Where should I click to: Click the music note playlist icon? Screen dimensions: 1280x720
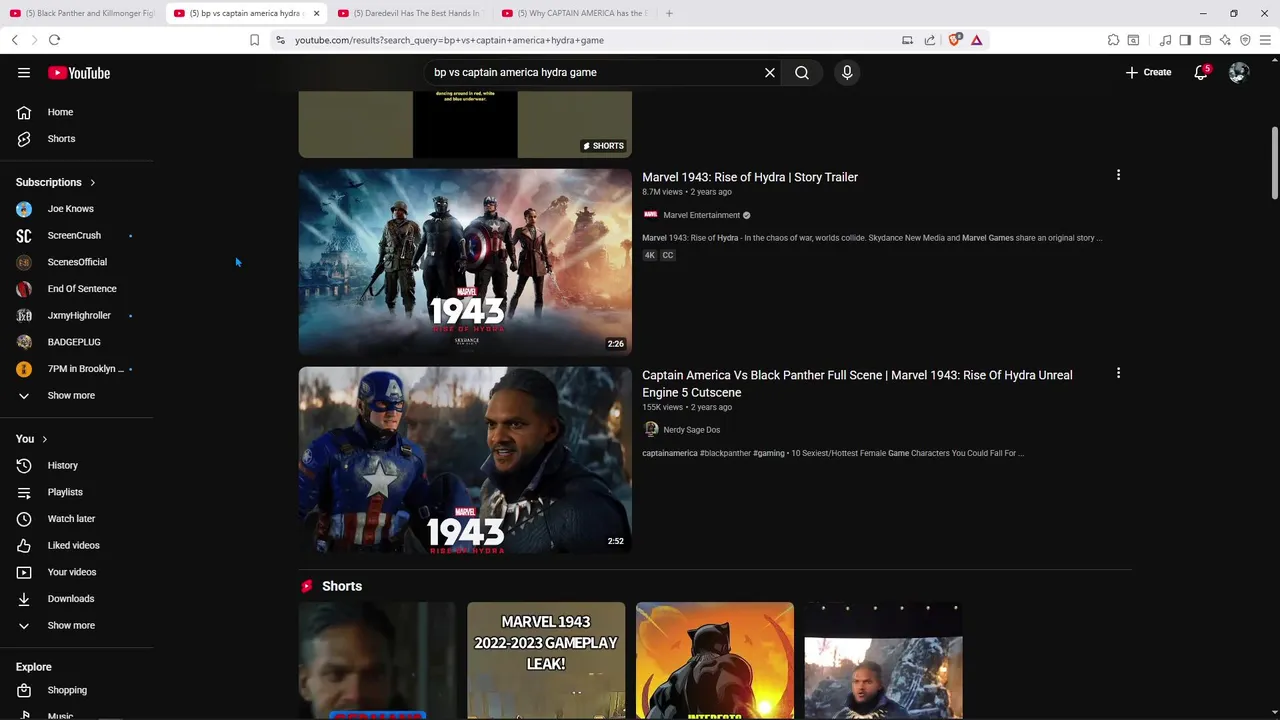[1165, 40]
